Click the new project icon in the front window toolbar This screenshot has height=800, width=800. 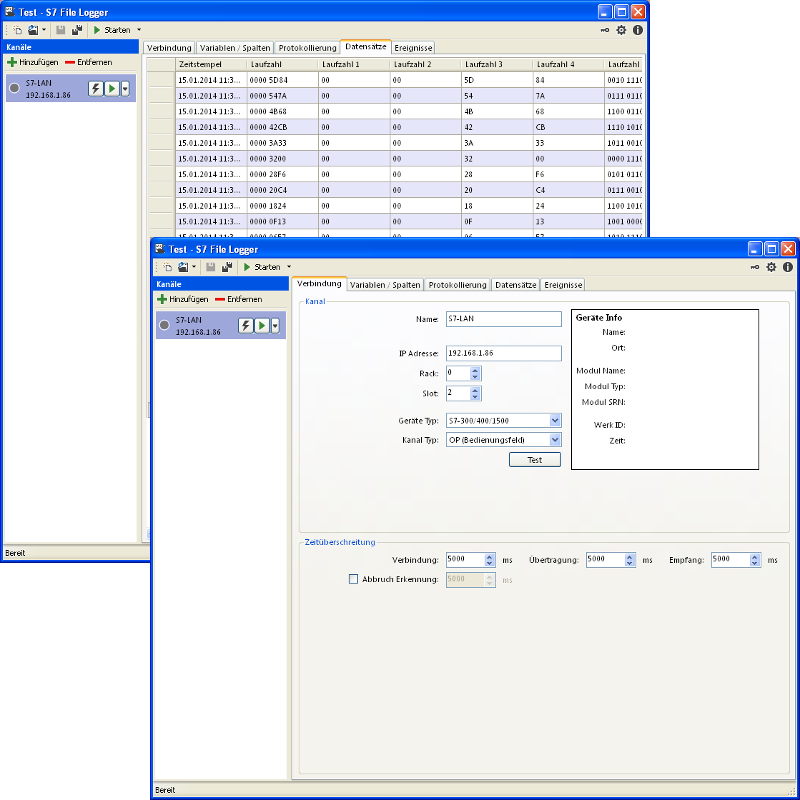[167, 267]
